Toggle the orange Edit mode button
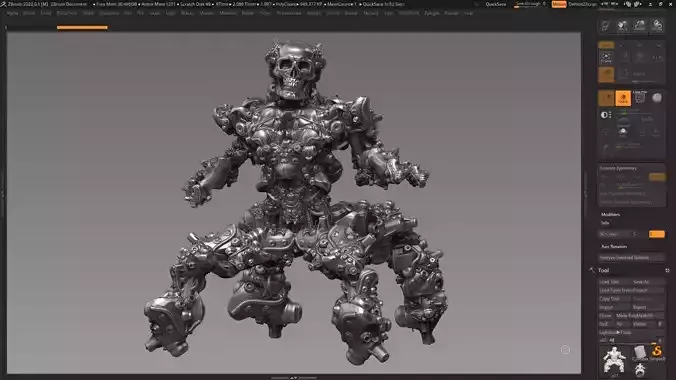Screen dimensions: 676x380 click(606, 45)
